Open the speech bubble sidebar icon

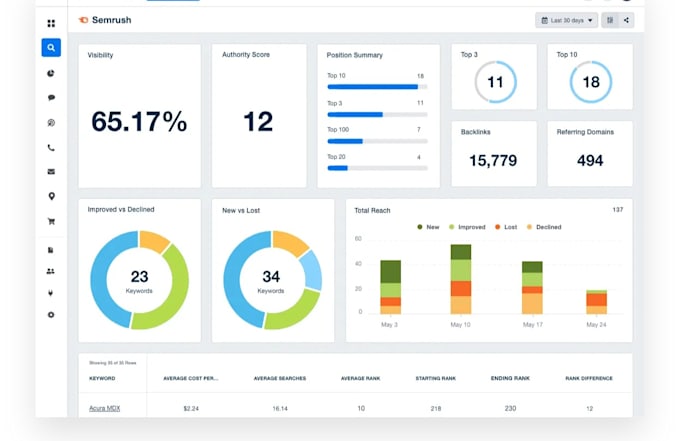(51, 98)
